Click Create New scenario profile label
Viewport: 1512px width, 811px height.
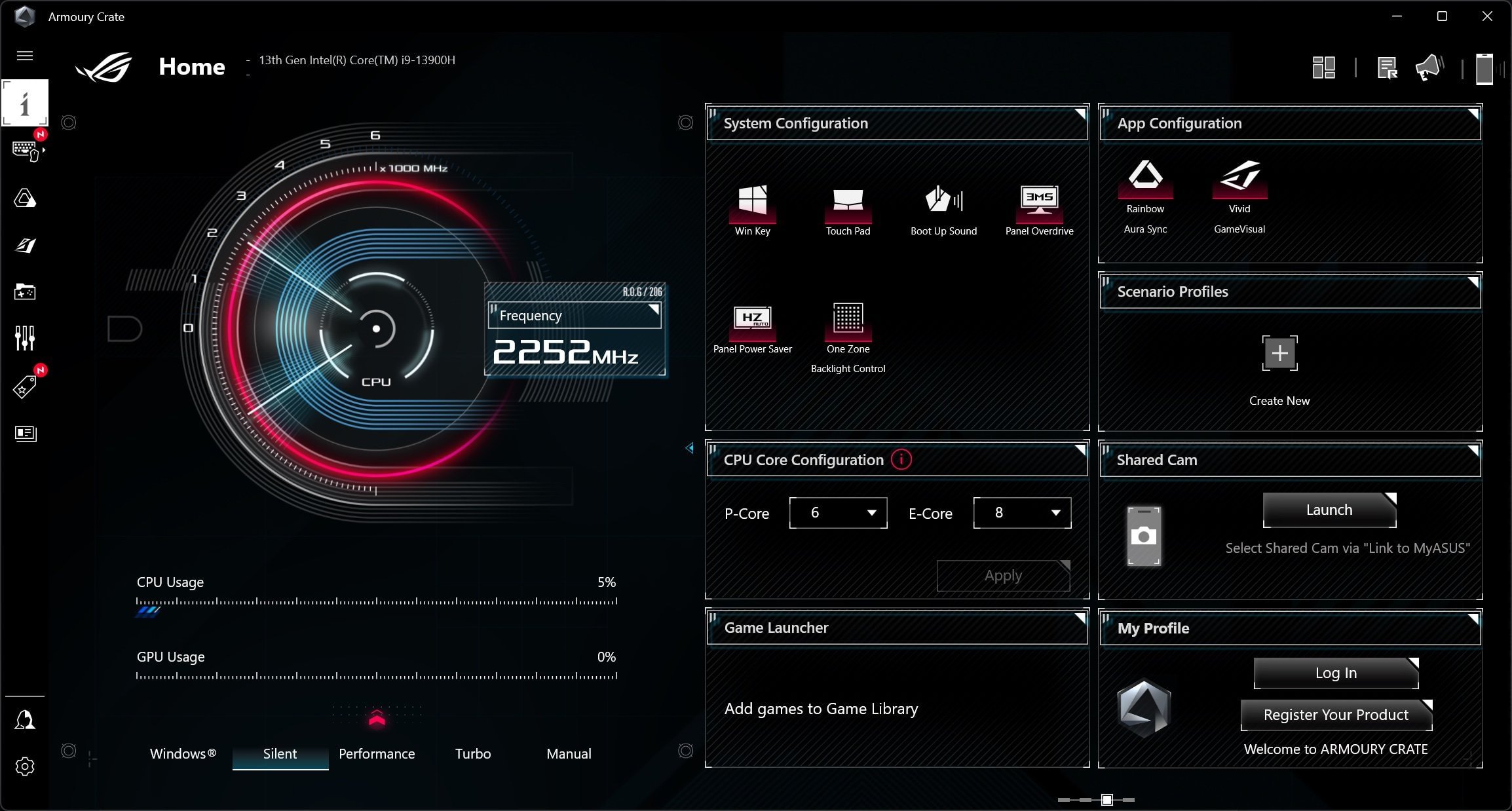coord(1279,400)
